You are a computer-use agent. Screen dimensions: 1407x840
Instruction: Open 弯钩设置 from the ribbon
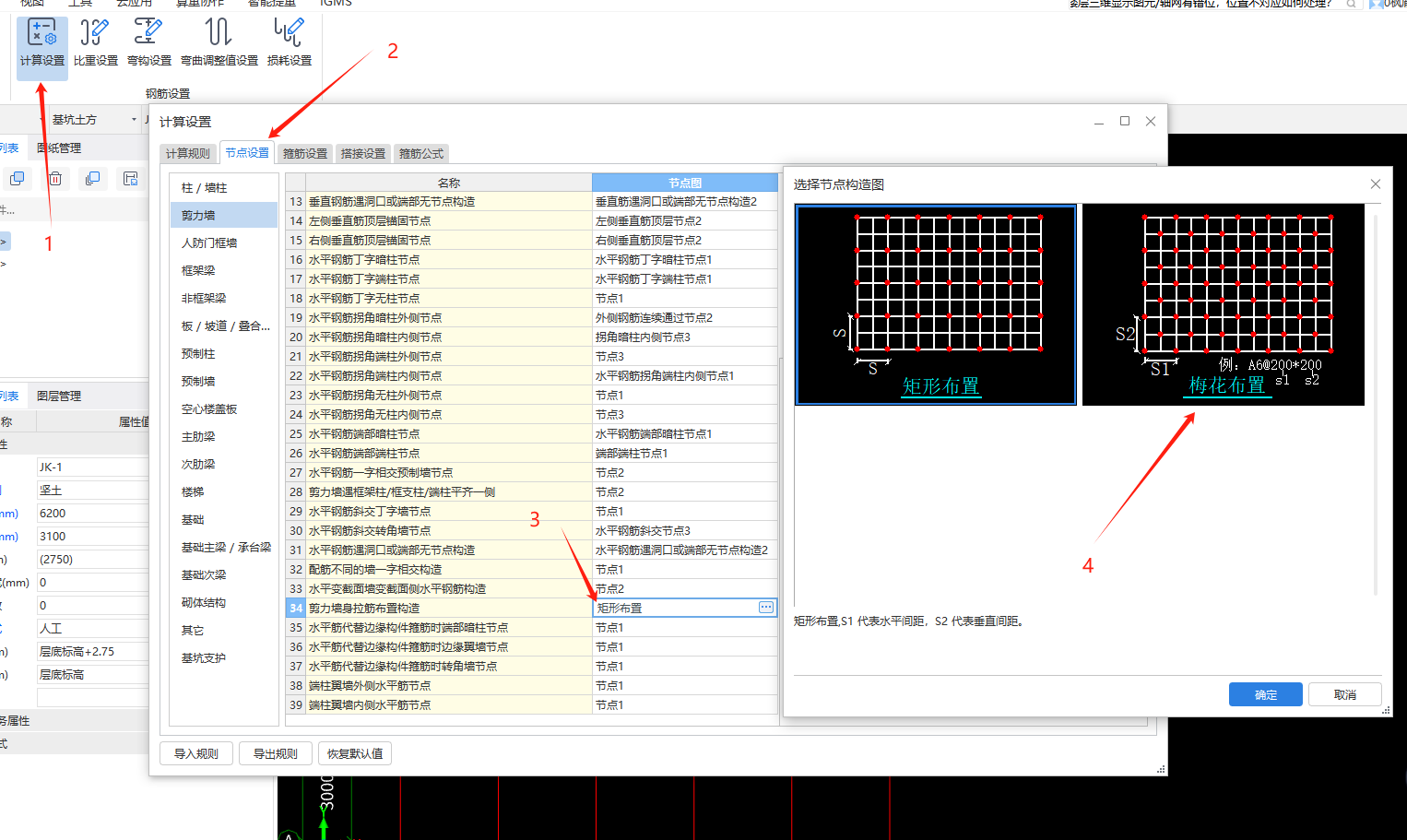148,41
